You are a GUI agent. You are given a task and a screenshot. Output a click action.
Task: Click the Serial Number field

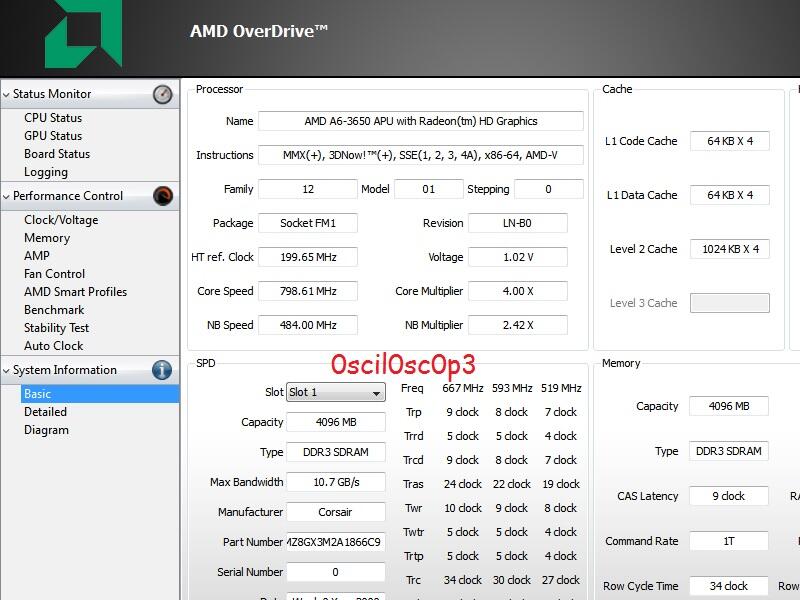tap(336, 572)
